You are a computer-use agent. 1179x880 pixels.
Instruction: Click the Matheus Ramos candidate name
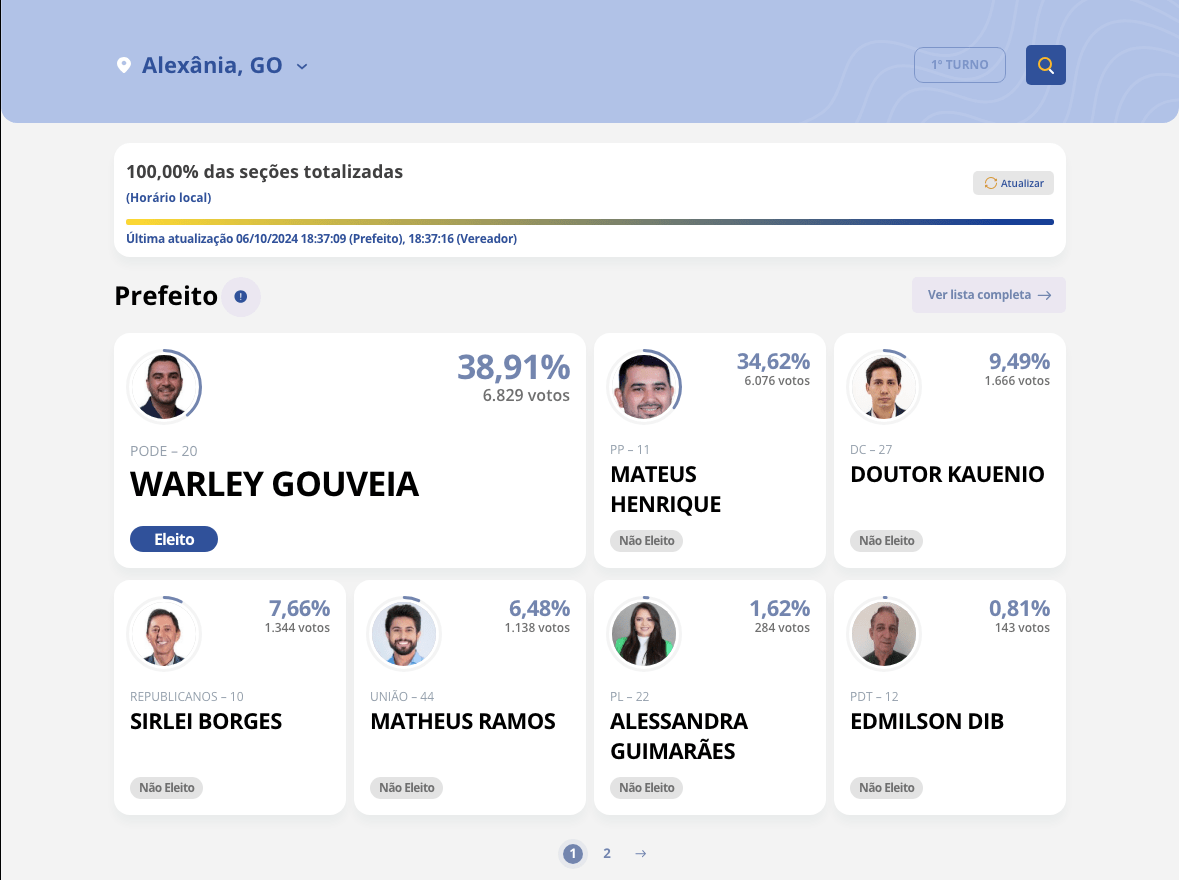[x=463, y=721]
